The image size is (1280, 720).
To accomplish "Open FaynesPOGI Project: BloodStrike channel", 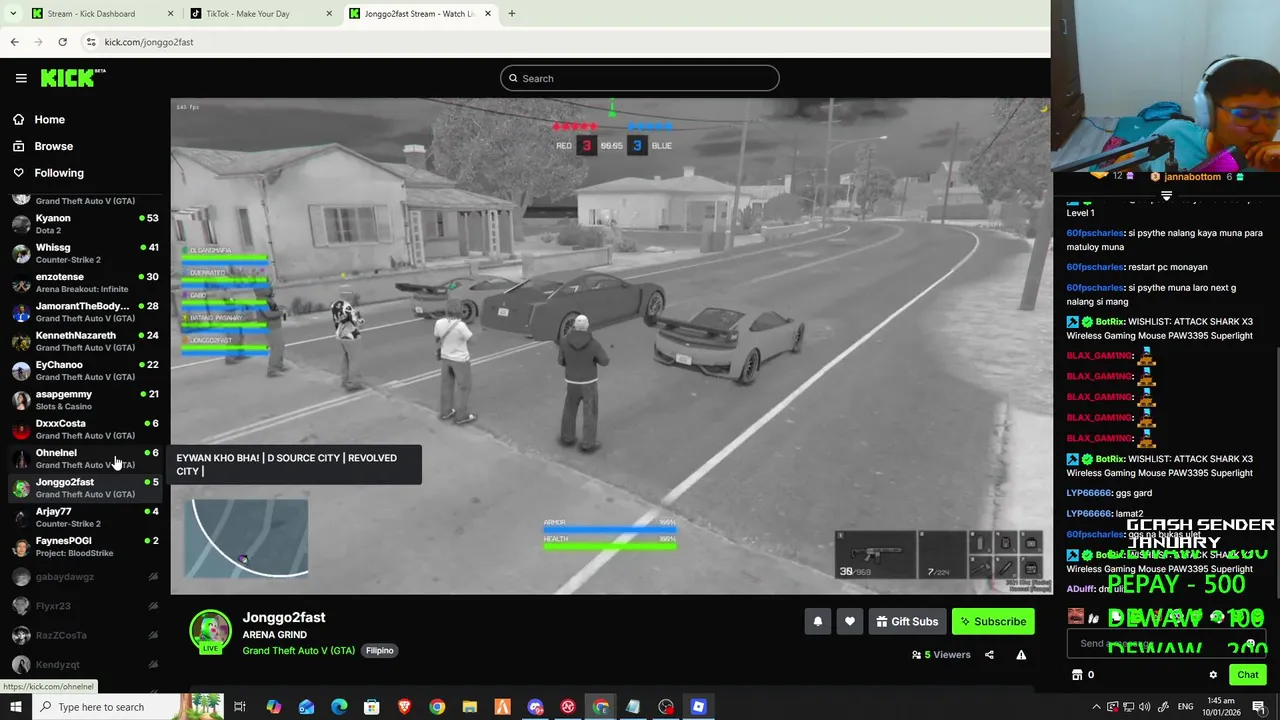I will tap(85, 546).
